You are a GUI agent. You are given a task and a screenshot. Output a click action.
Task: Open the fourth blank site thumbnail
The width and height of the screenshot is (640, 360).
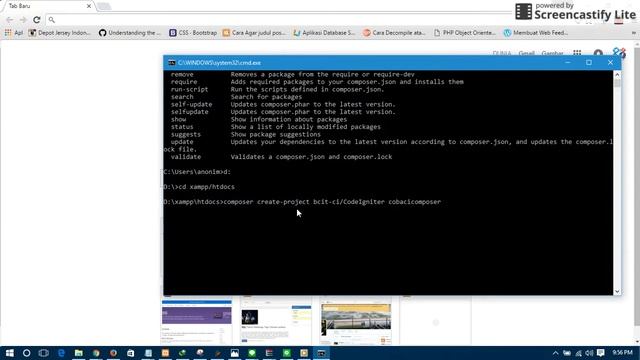point(436,322)
